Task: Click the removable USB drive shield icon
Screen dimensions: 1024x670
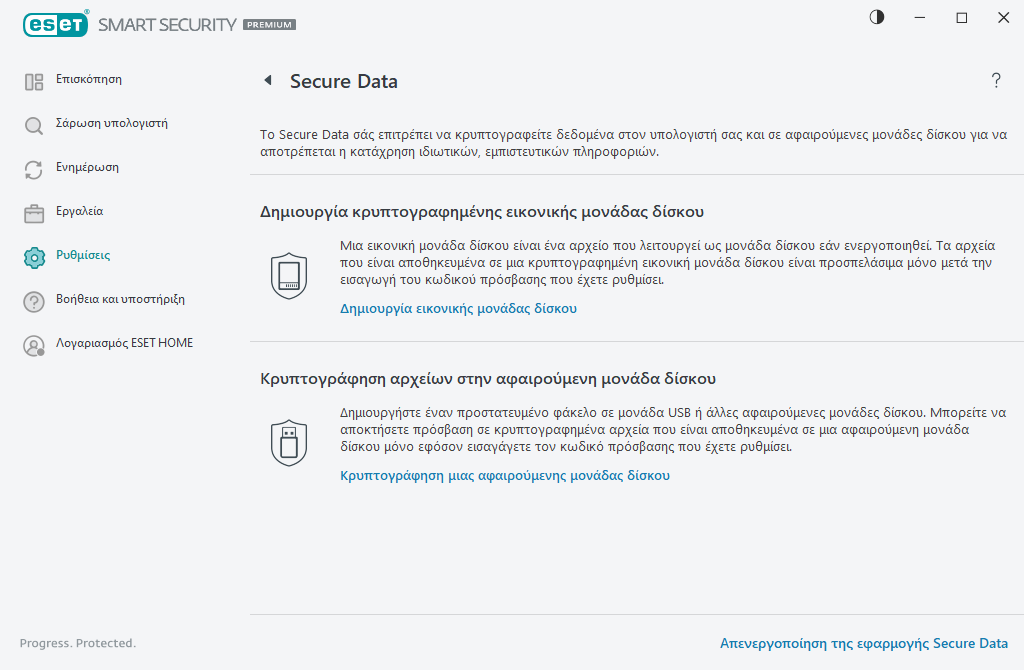Action: click(289, 440)
